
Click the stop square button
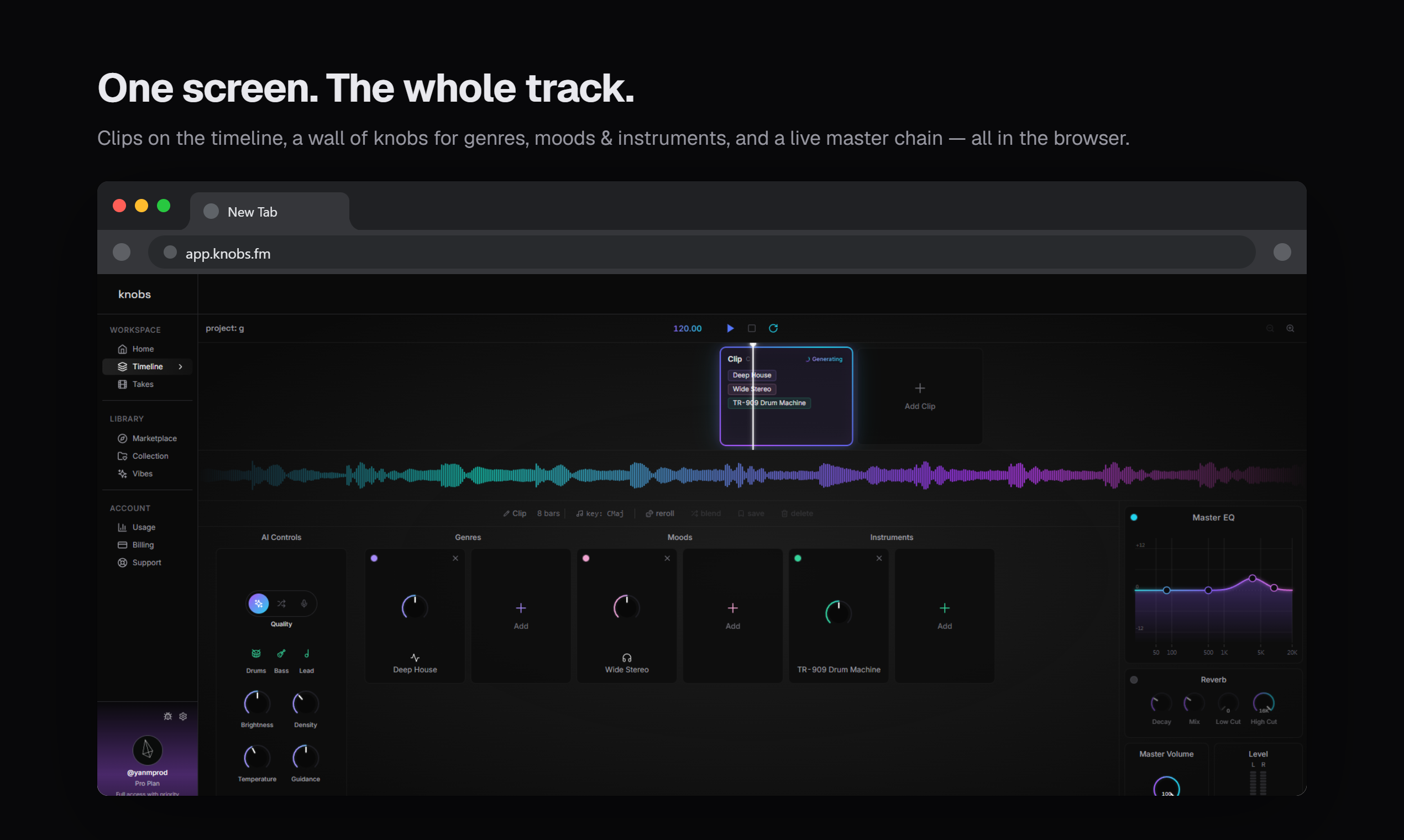point(752,328)
